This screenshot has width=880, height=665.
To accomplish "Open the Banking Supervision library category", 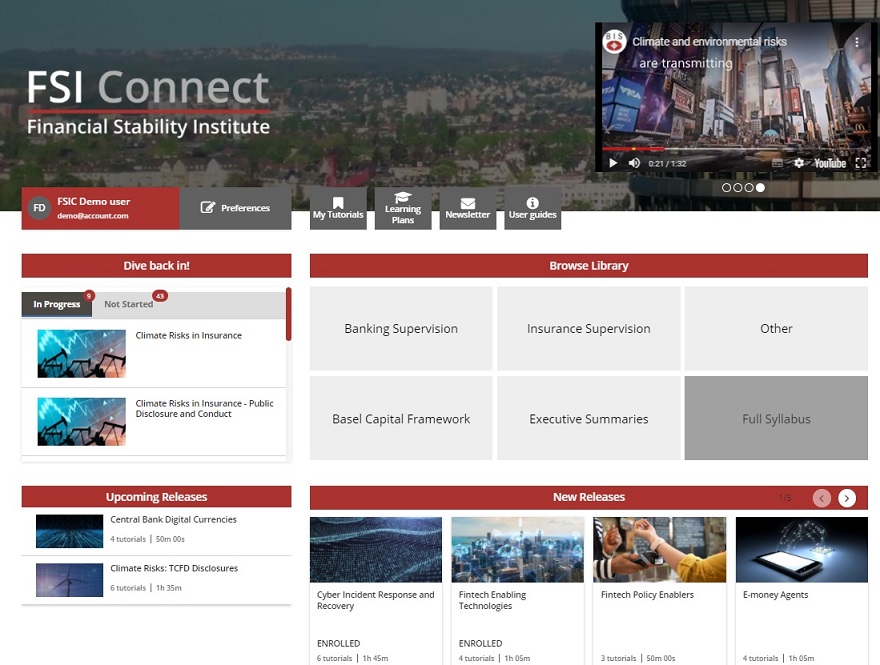I will [x=401, y=329].
